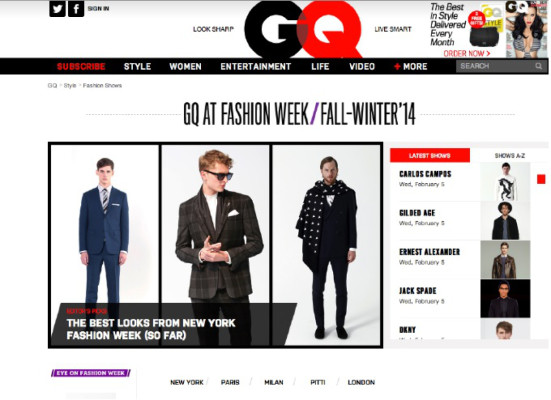
Task: Click Order Now subscription ad
Action: [x=467, y=53]
